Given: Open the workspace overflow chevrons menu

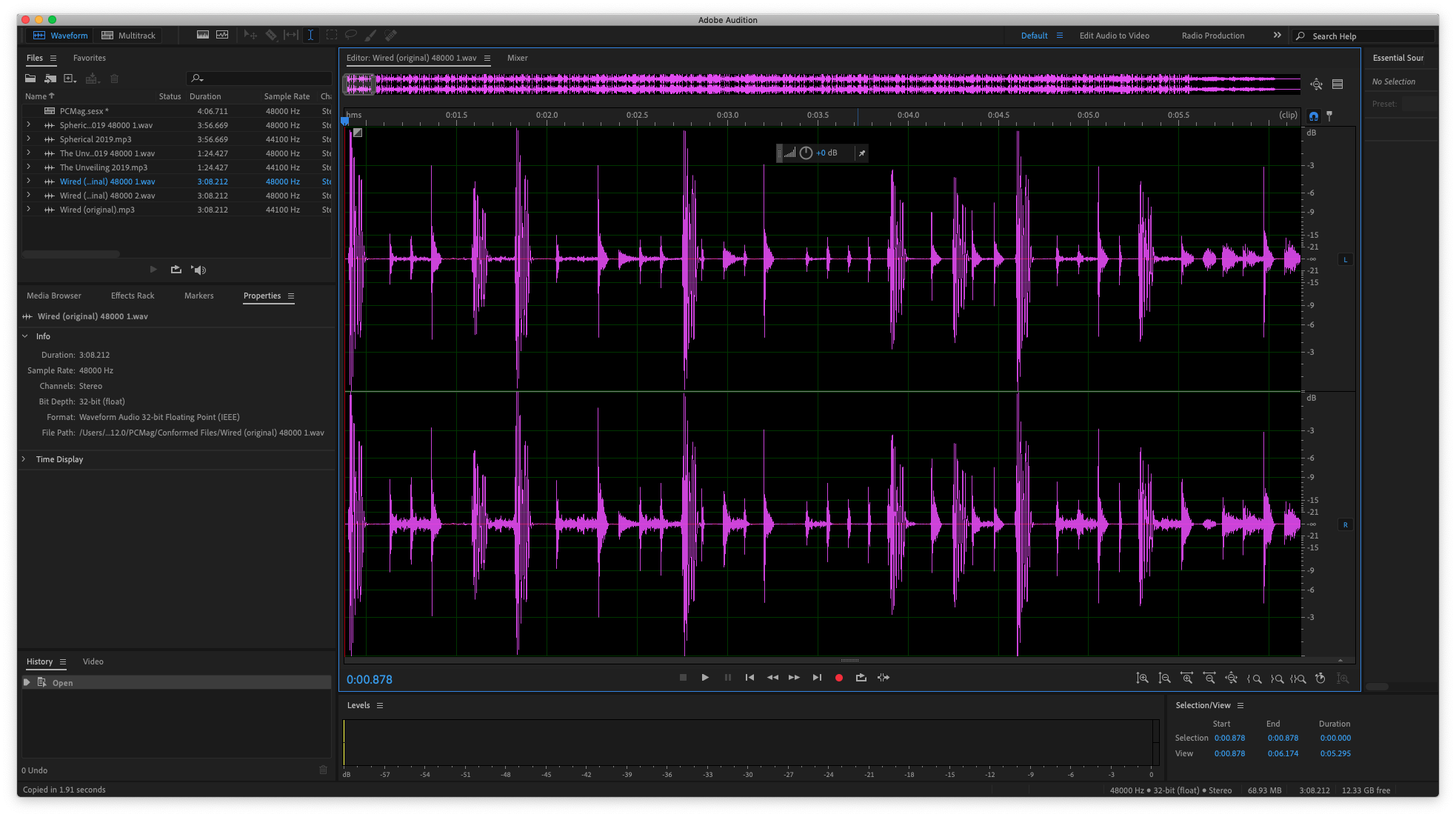Looking at the screenshot, I should coord(1278,36).
